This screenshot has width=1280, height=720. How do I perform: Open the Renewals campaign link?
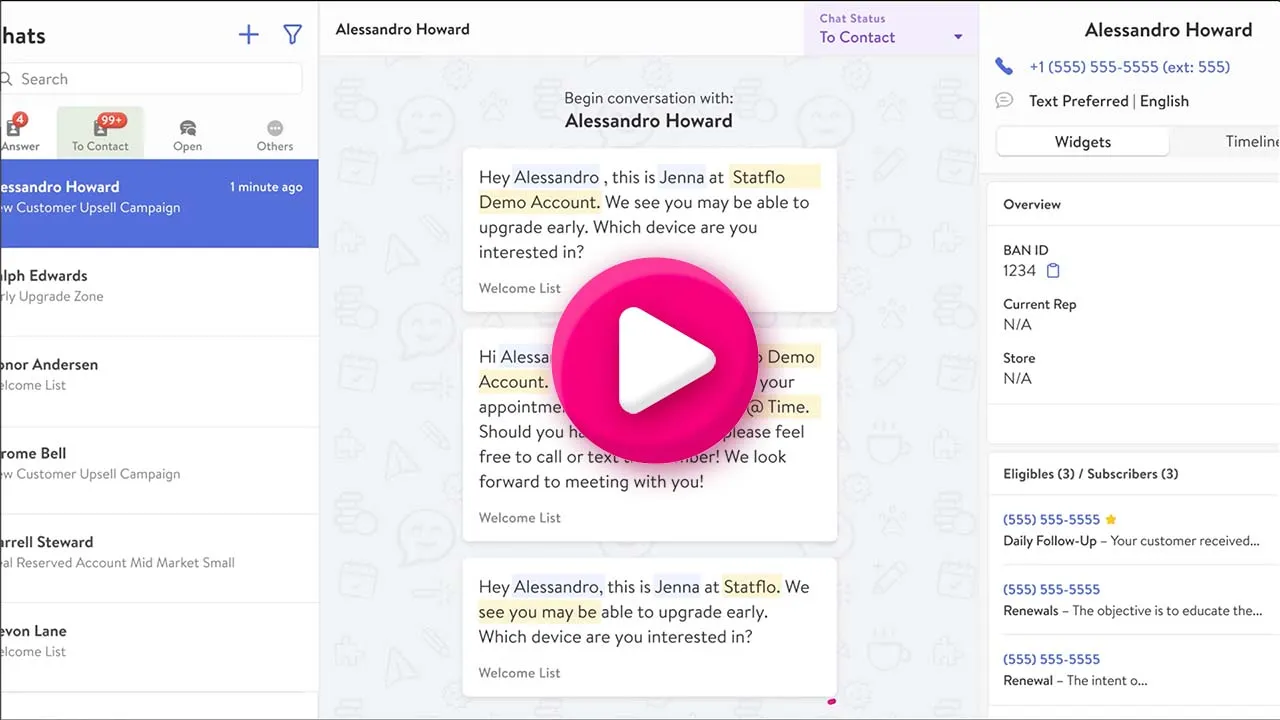pyautogui.click(x=1030, y=610)
